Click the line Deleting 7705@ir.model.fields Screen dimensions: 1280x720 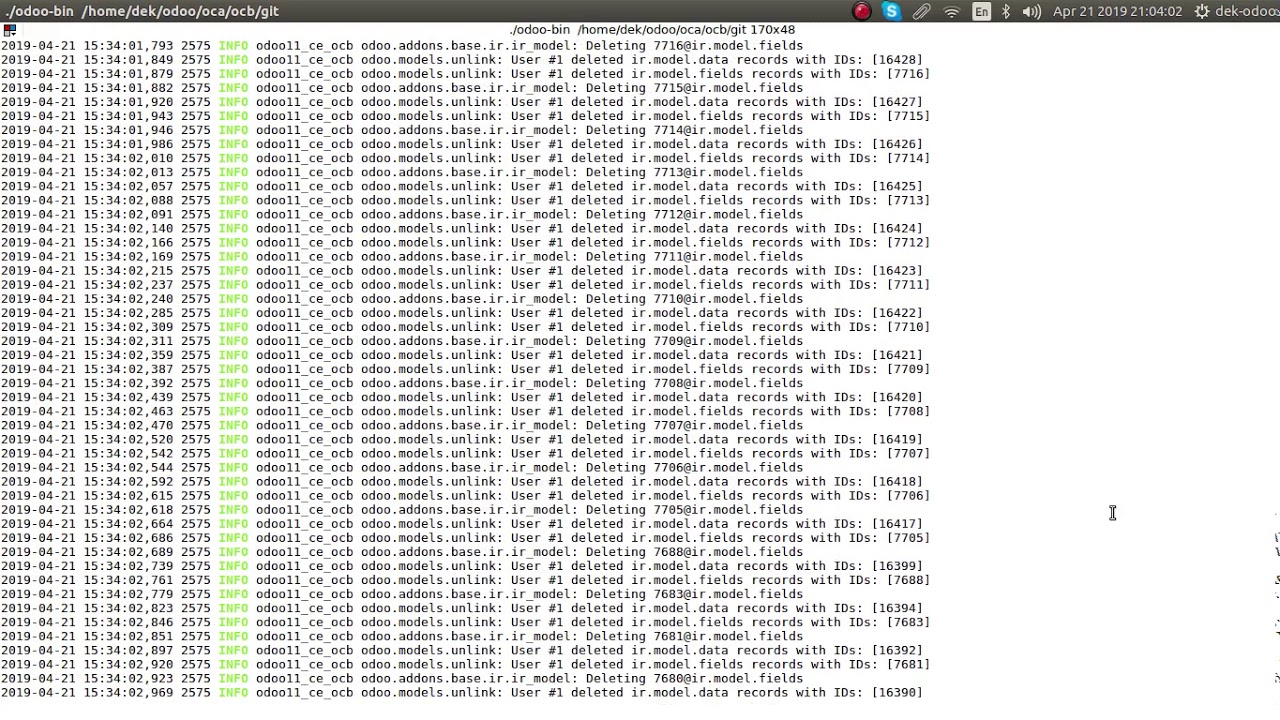tap(694, 510)
